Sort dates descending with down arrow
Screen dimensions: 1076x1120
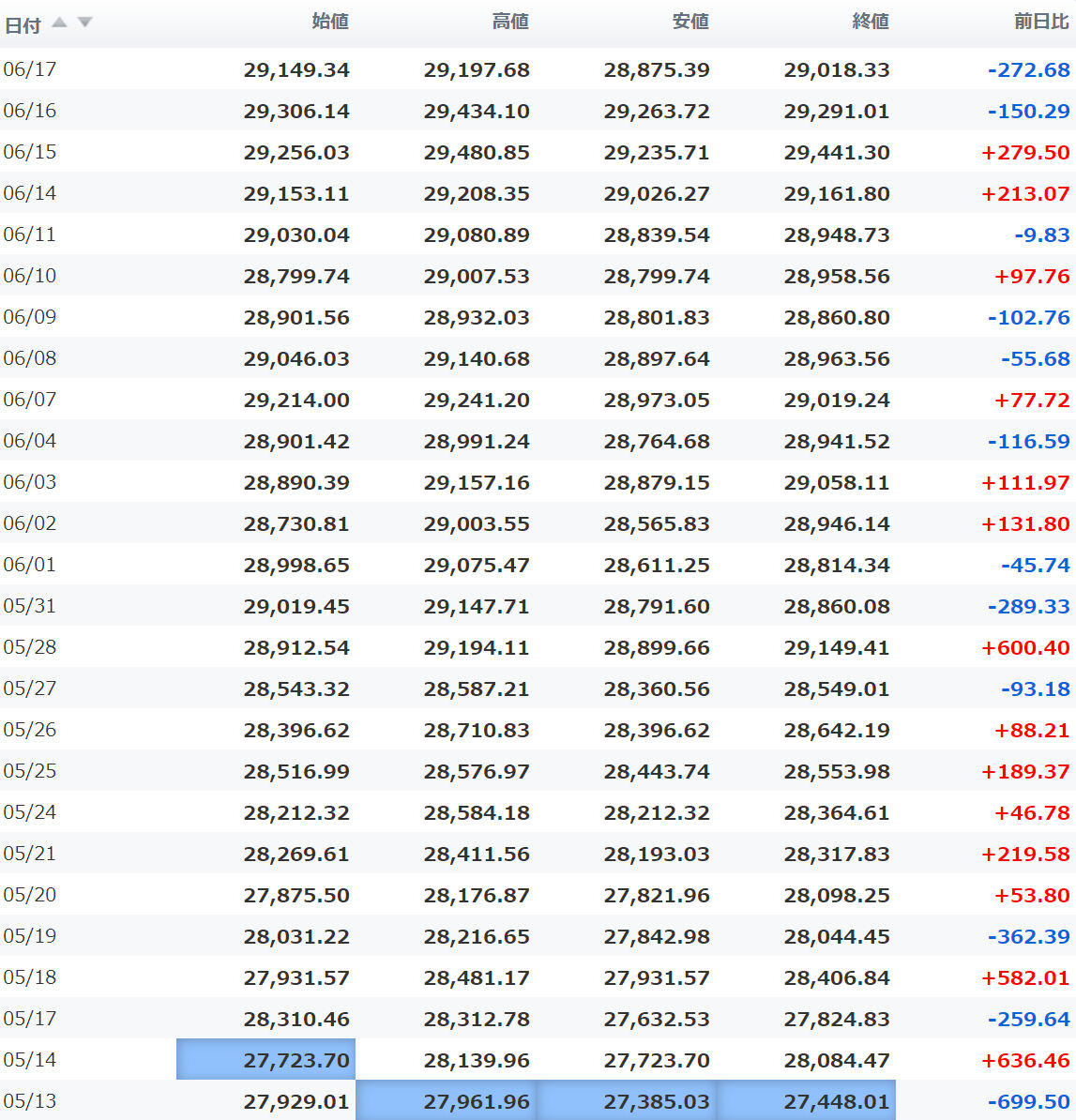85,23
